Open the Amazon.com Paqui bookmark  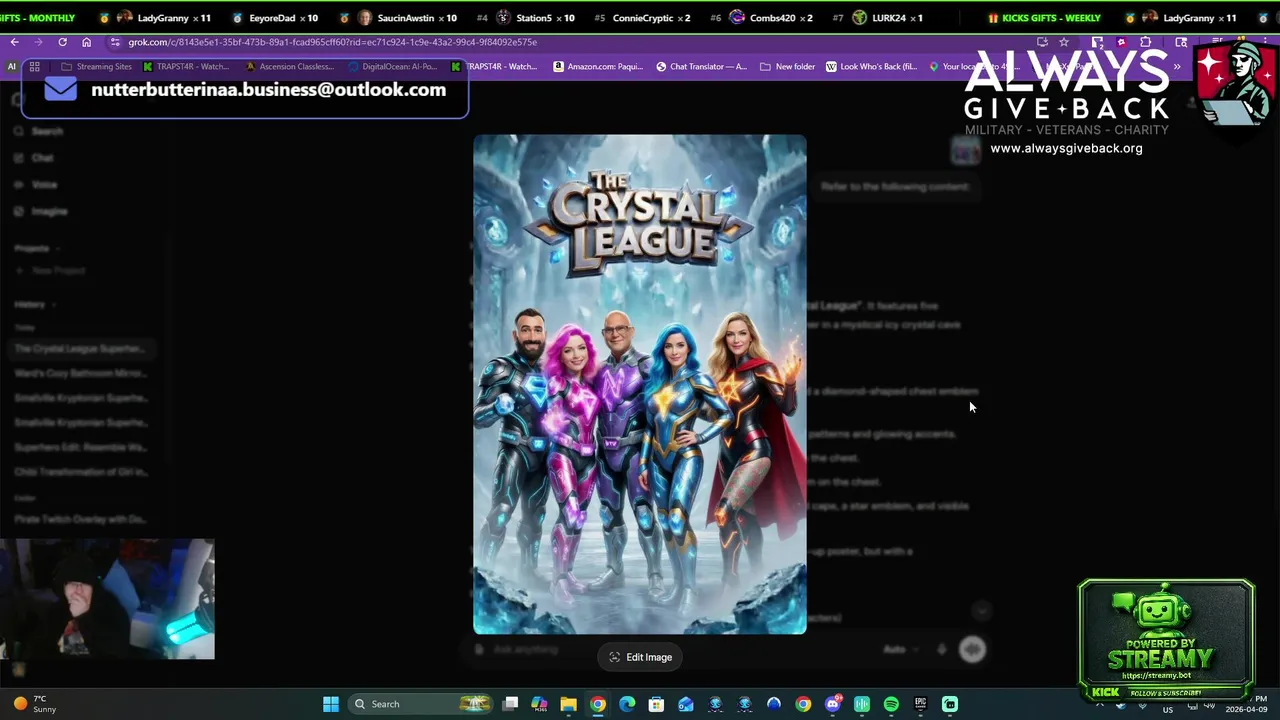click(x=598, y=66)
